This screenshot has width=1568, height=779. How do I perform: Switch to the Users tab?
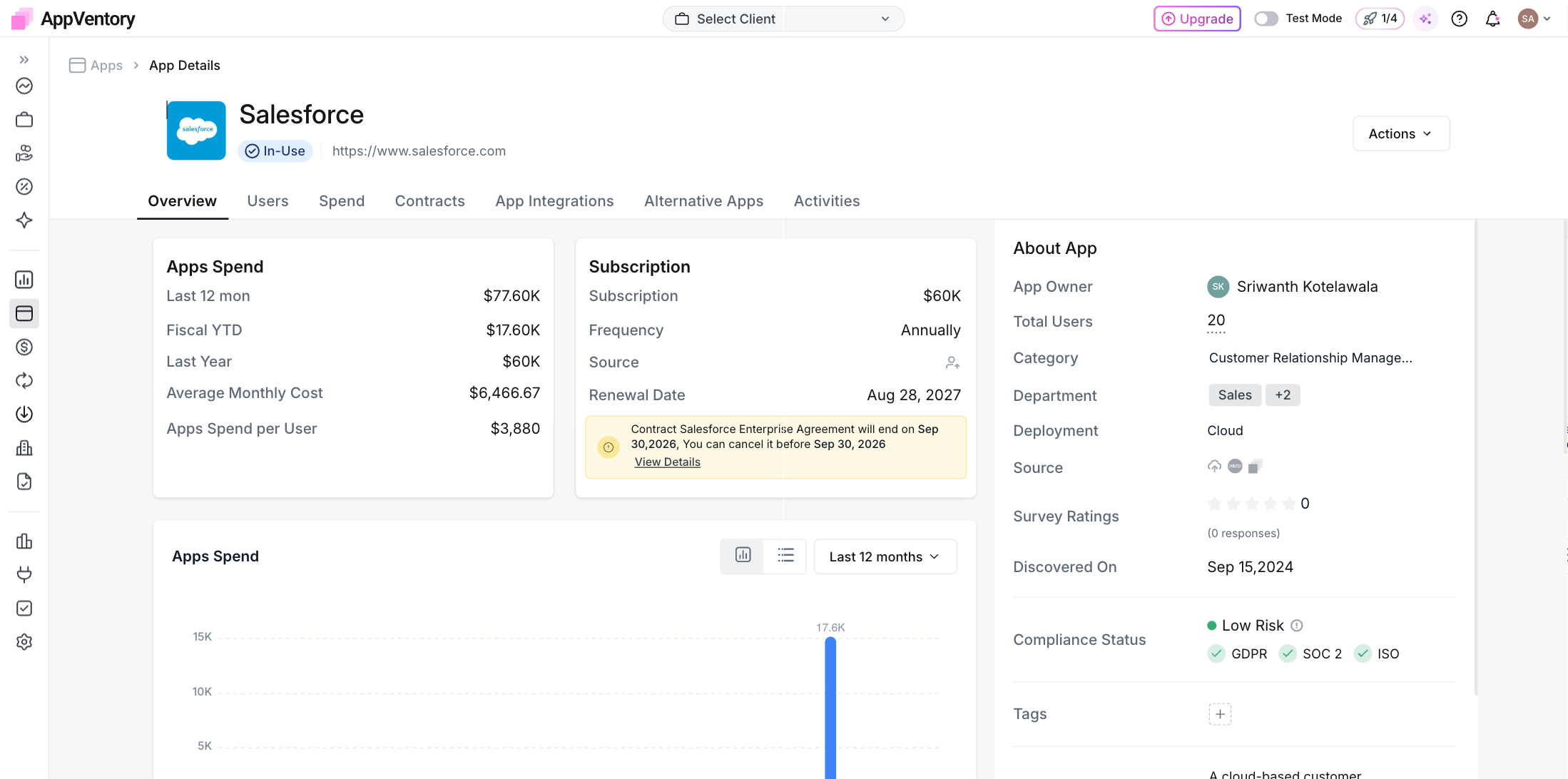(x=268, y=201)
